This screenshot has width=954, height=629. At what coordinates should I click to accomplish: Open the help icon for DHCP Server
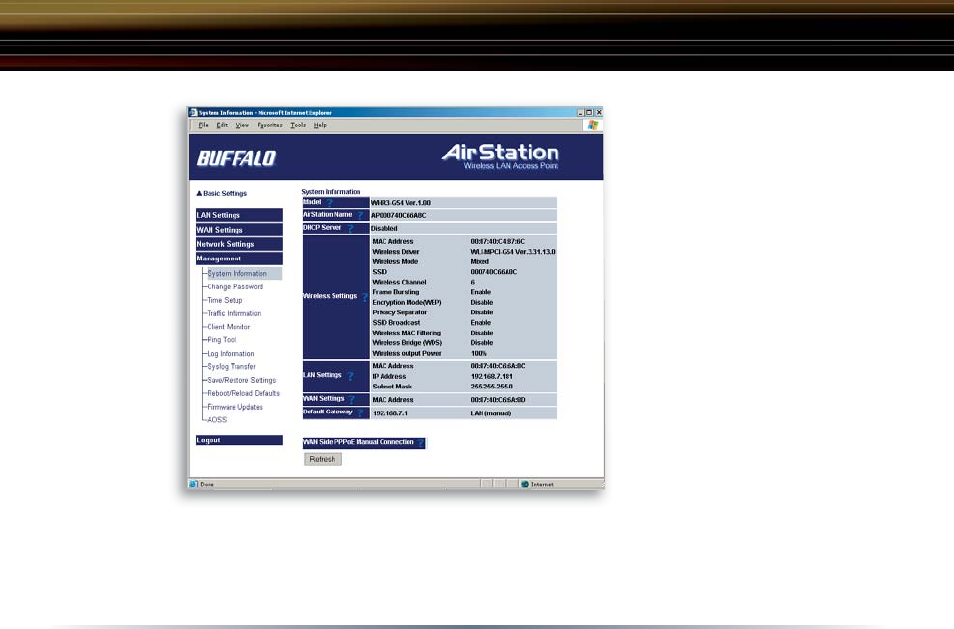click(x=350, y=228)
